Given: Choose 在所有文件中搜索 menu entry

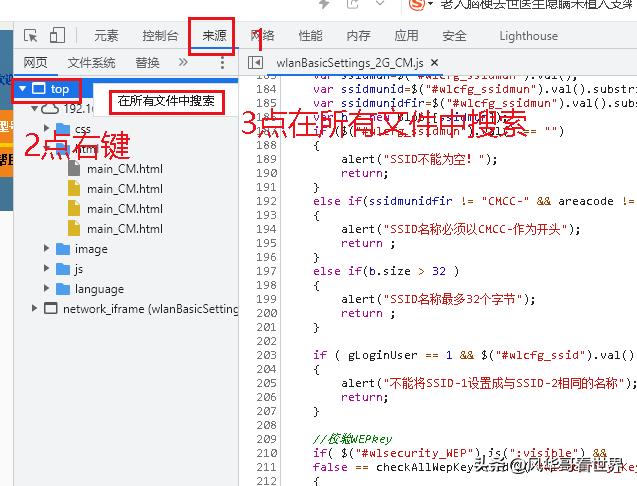Looking at the screenshot, I should (166, 101).
